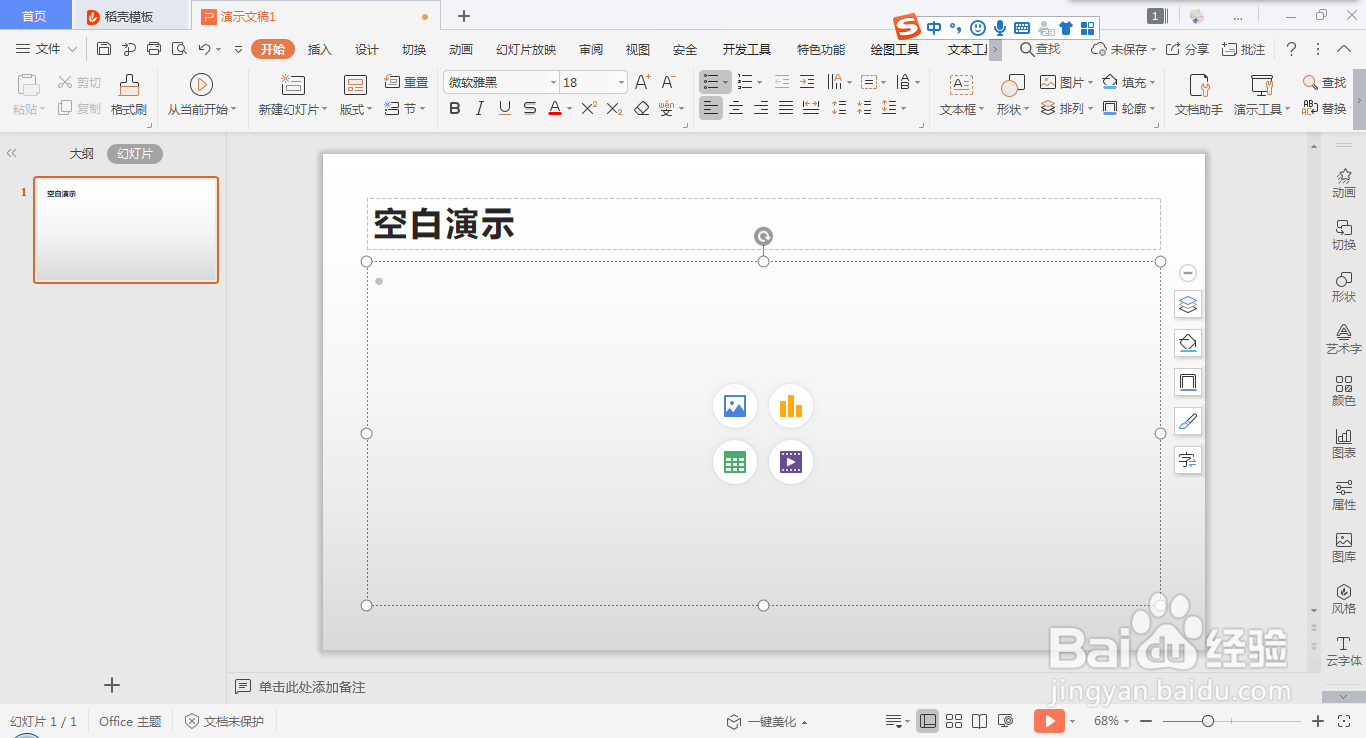The height and width of the screenshot is (738, 1366).
Task: Toggle bold formatting
Action: click(456, 108)
